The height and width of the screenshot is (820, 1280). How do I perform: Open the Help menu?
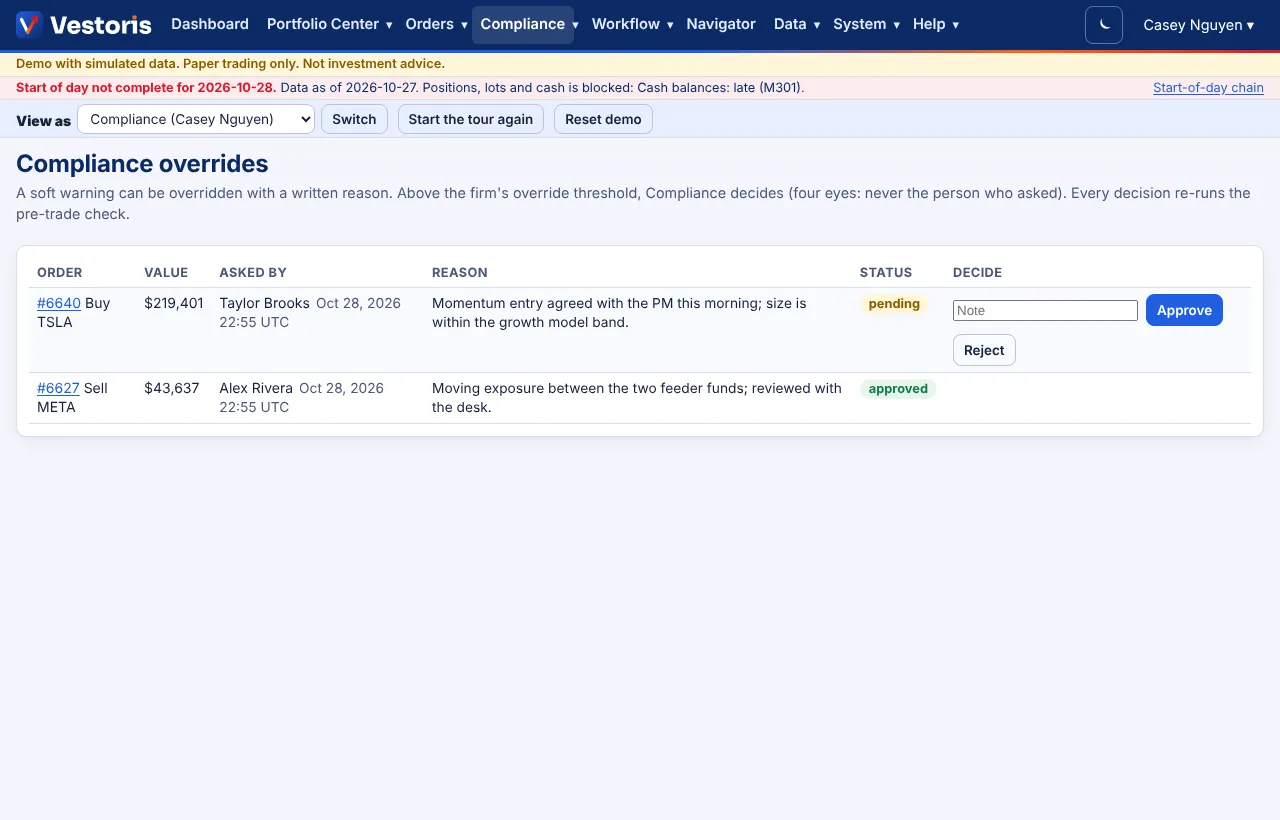click(x=935, y=24)
